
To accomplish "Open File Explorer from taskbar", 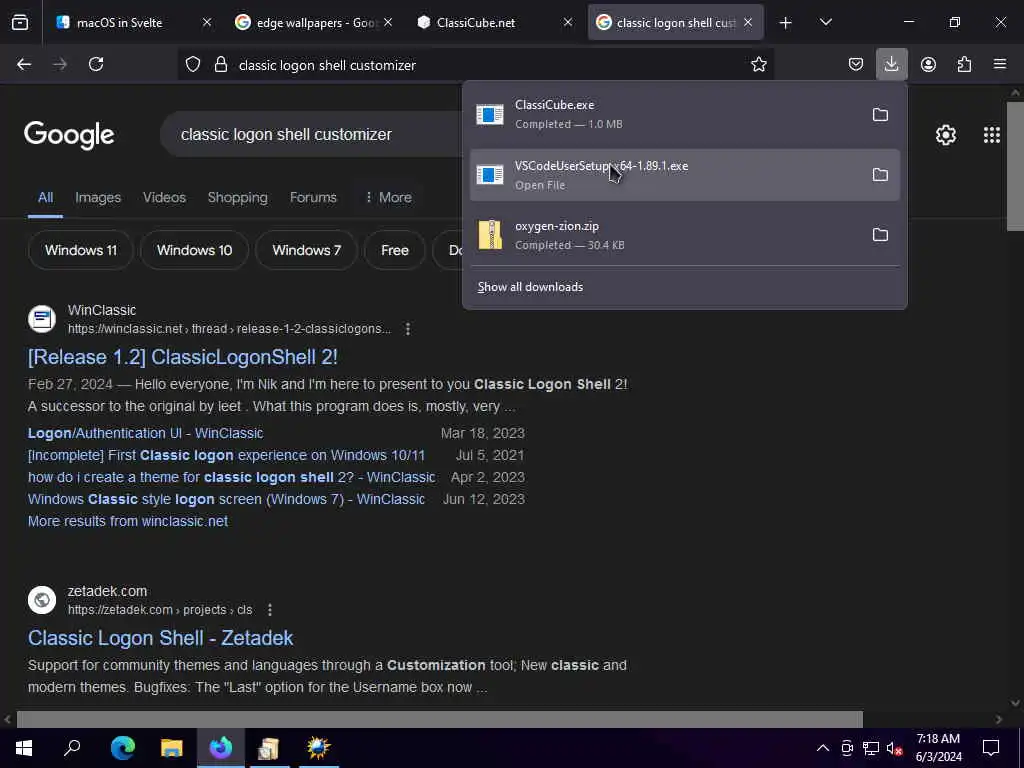I will (x=172, y=748).
